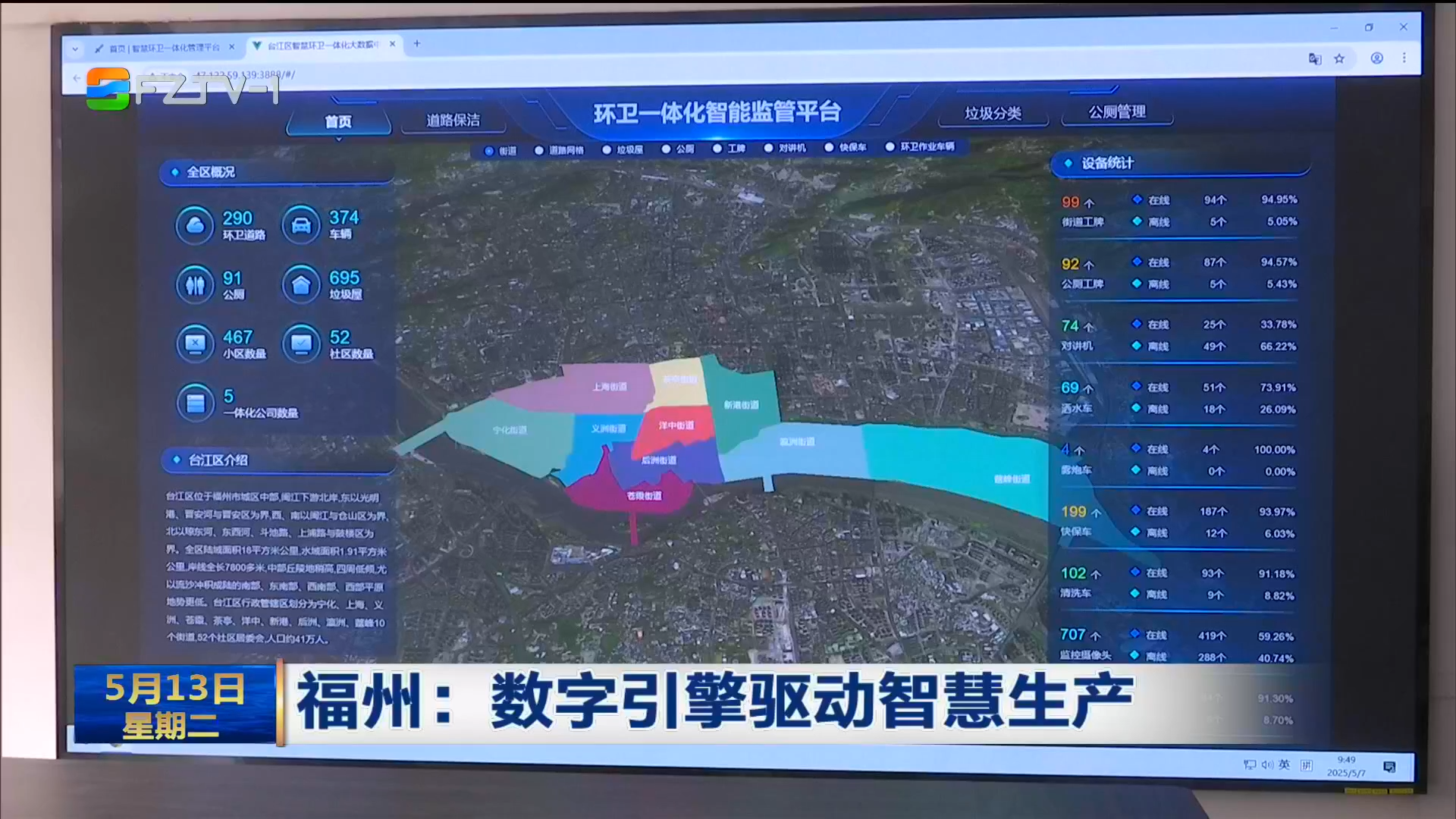This screenshot has height=819, width=1456.
Task: Switch to the 道路保洁 tab
Action: 453,120
